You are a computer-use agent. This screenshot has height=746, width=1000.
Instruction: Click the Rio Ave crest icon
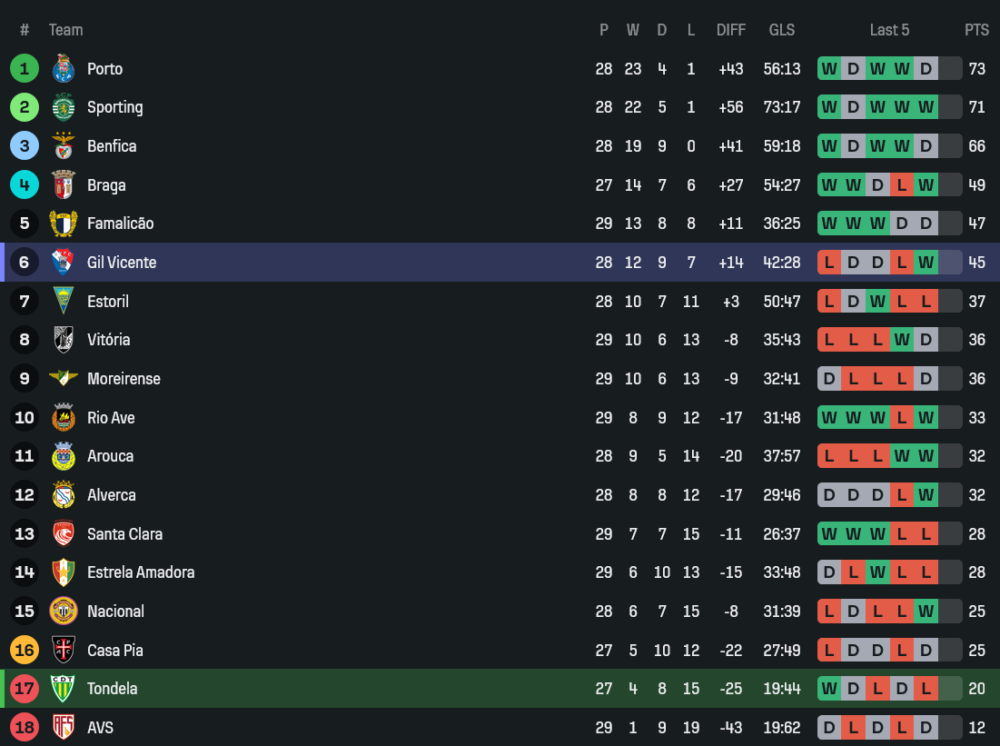[x=63, y=418]
